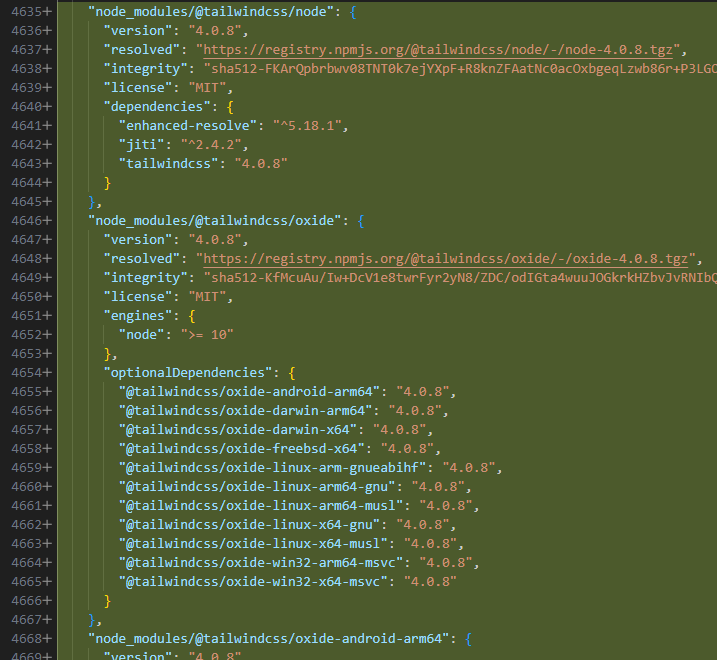Click the "^2.4.2" version string
Viewport: 717px width, 660px height.
(x=211, y=145)
